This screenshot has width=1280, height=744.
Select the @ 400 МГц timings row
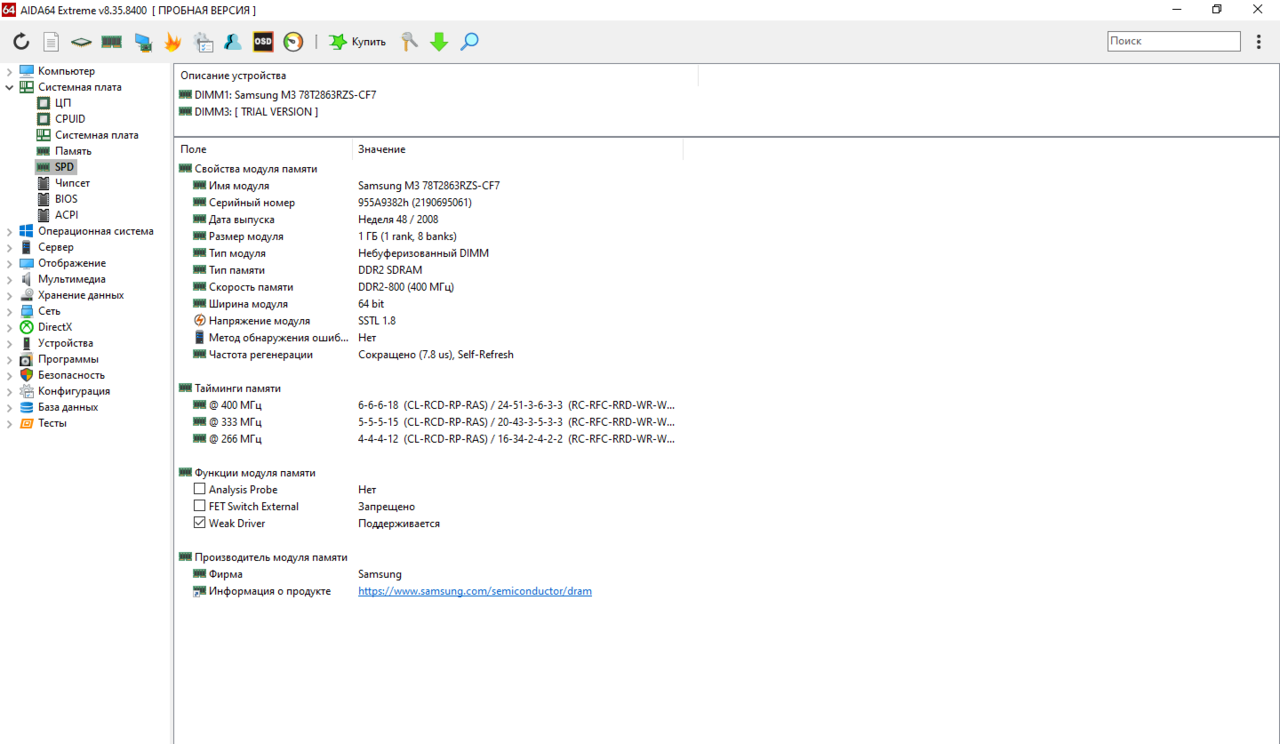pyautogui.click(x=434, y=405)
